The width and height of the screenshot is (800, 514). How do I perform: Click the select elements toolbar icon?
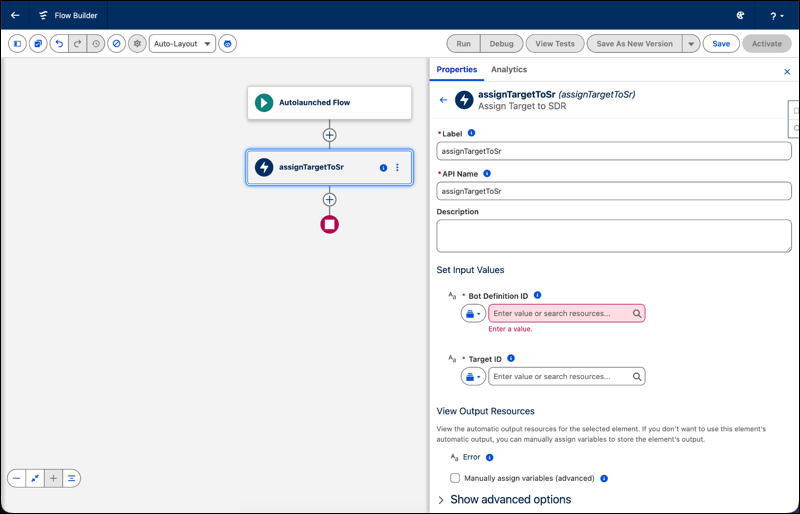[38, 44]
